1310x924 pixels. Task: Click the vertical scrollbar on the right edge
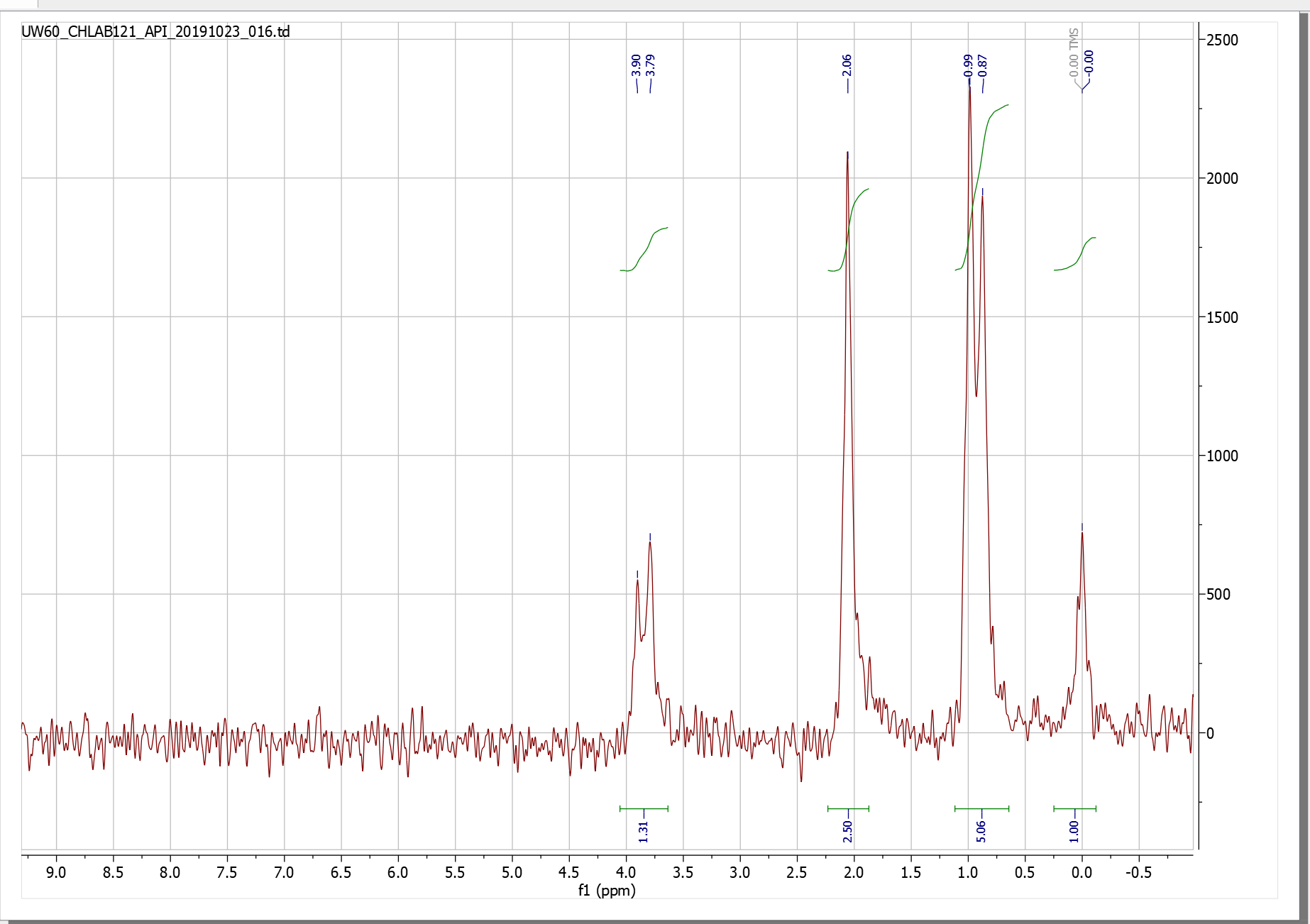click(1304, 461)
